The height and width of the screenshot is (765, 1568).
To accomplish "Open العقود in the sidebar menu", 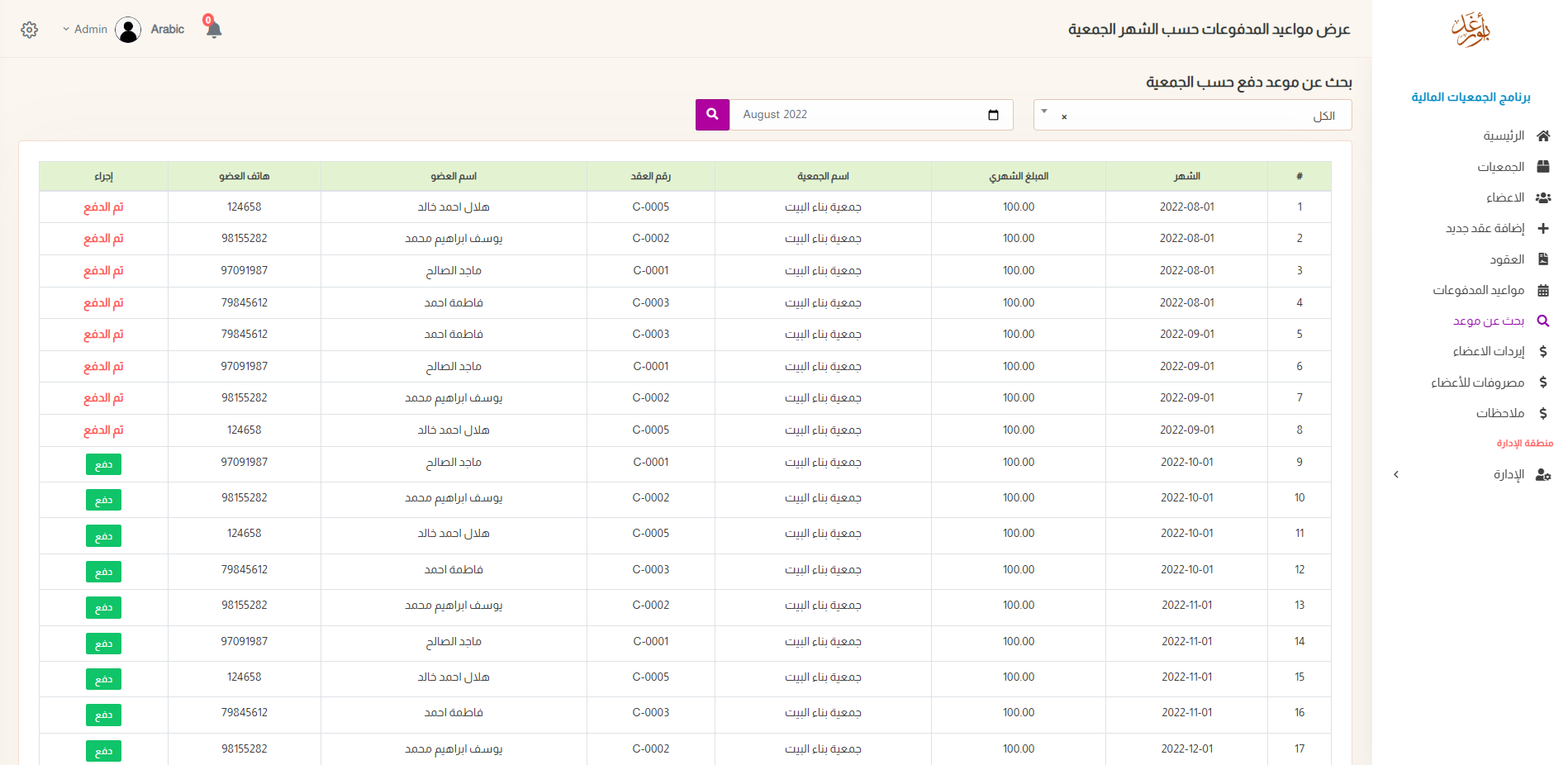I will (1506, 259).
